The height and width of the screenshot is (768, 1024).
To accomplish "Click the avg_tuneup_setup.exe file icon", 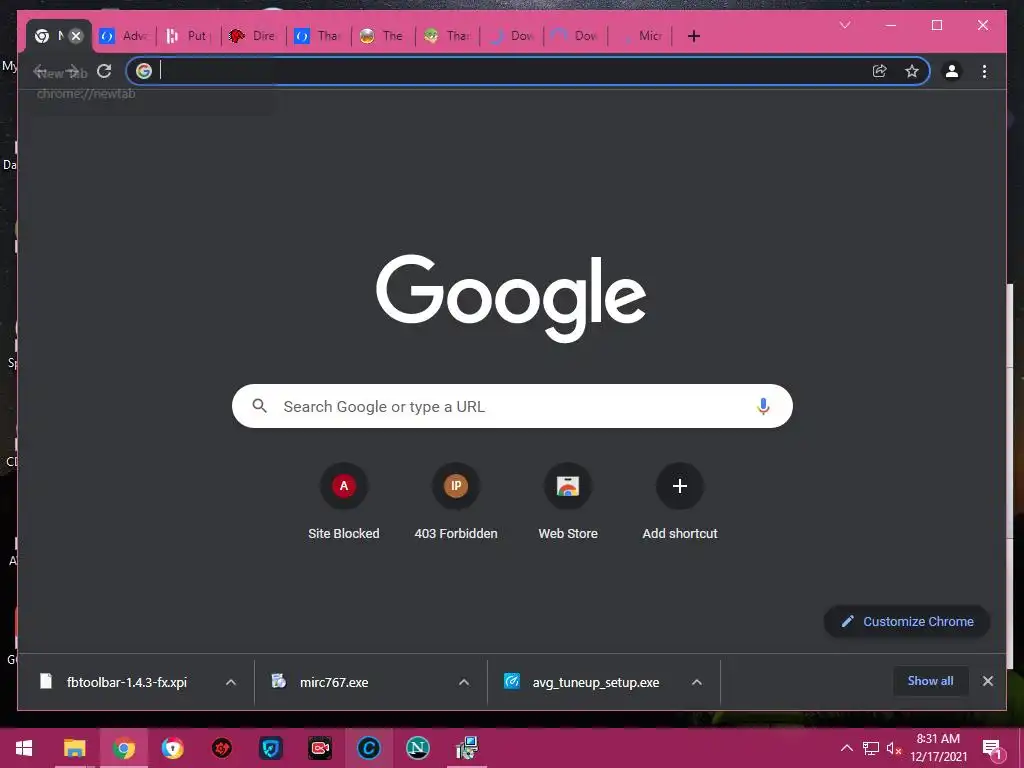I will 512,681.
